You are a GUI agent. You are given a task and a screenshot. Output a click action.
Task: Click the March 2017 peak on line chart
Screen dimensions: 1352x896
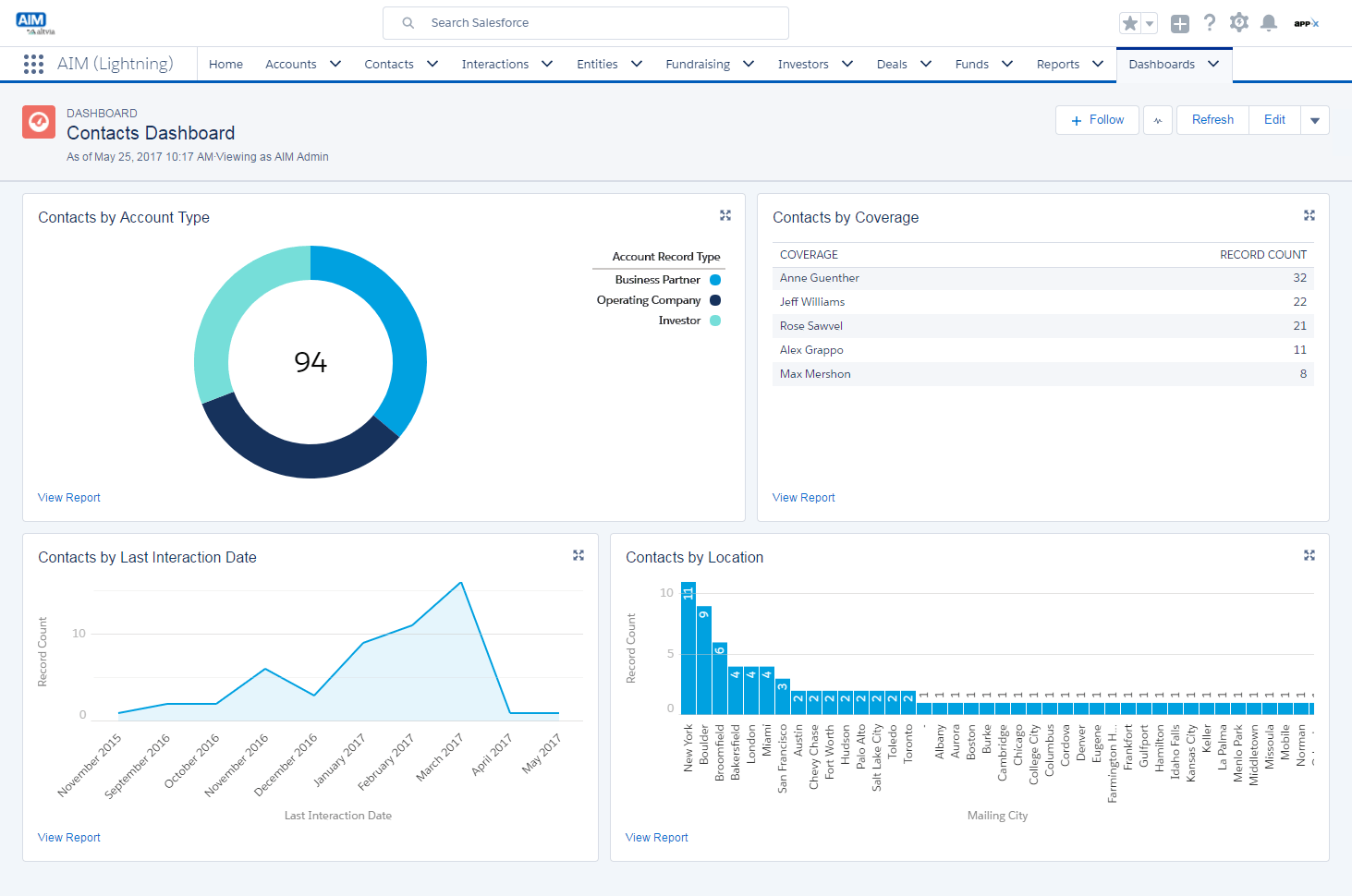pos(461,582)
